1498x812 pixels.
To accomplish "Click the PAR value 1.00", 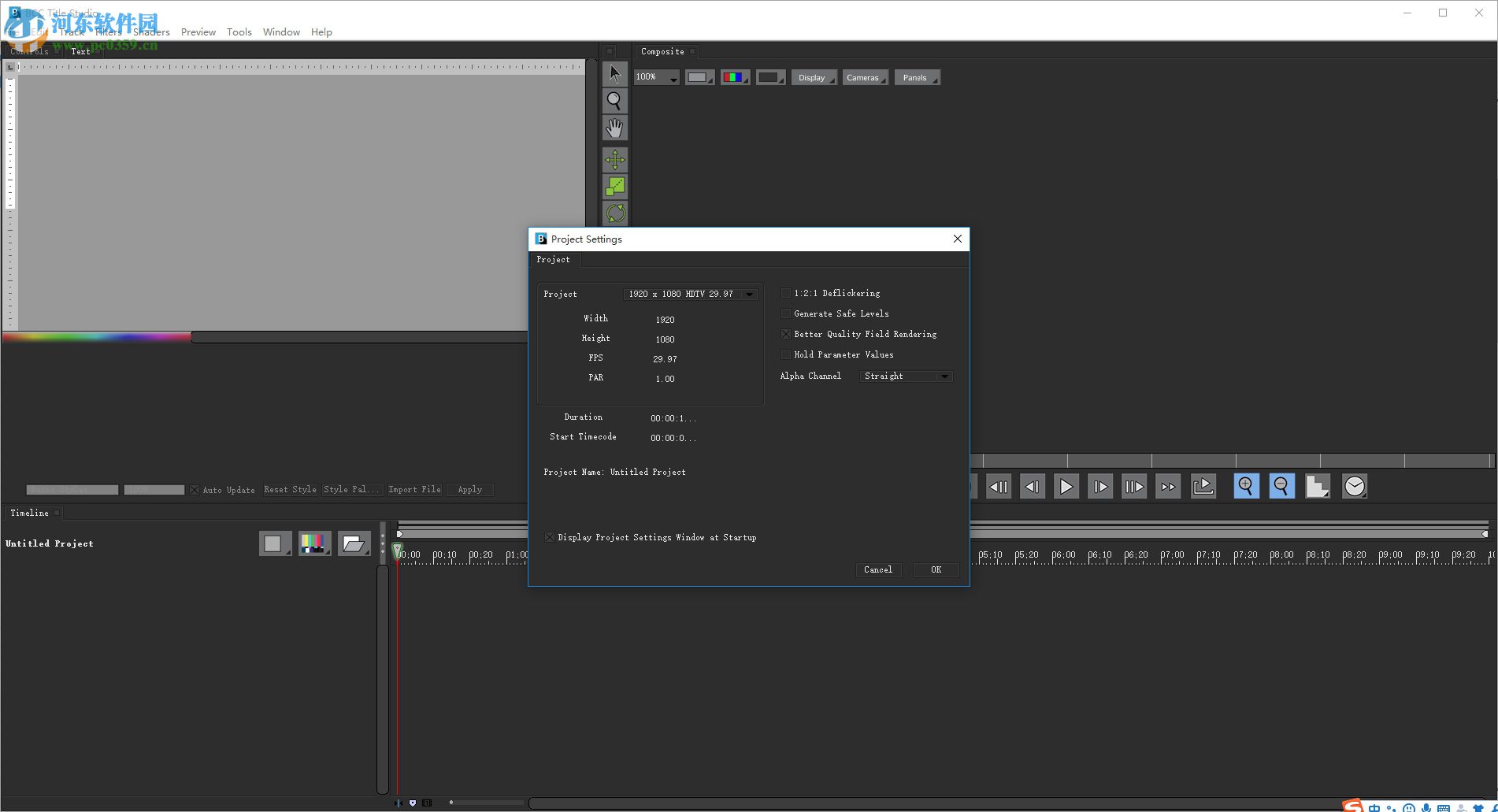I will pyautogui.click(x=665, y=379).
